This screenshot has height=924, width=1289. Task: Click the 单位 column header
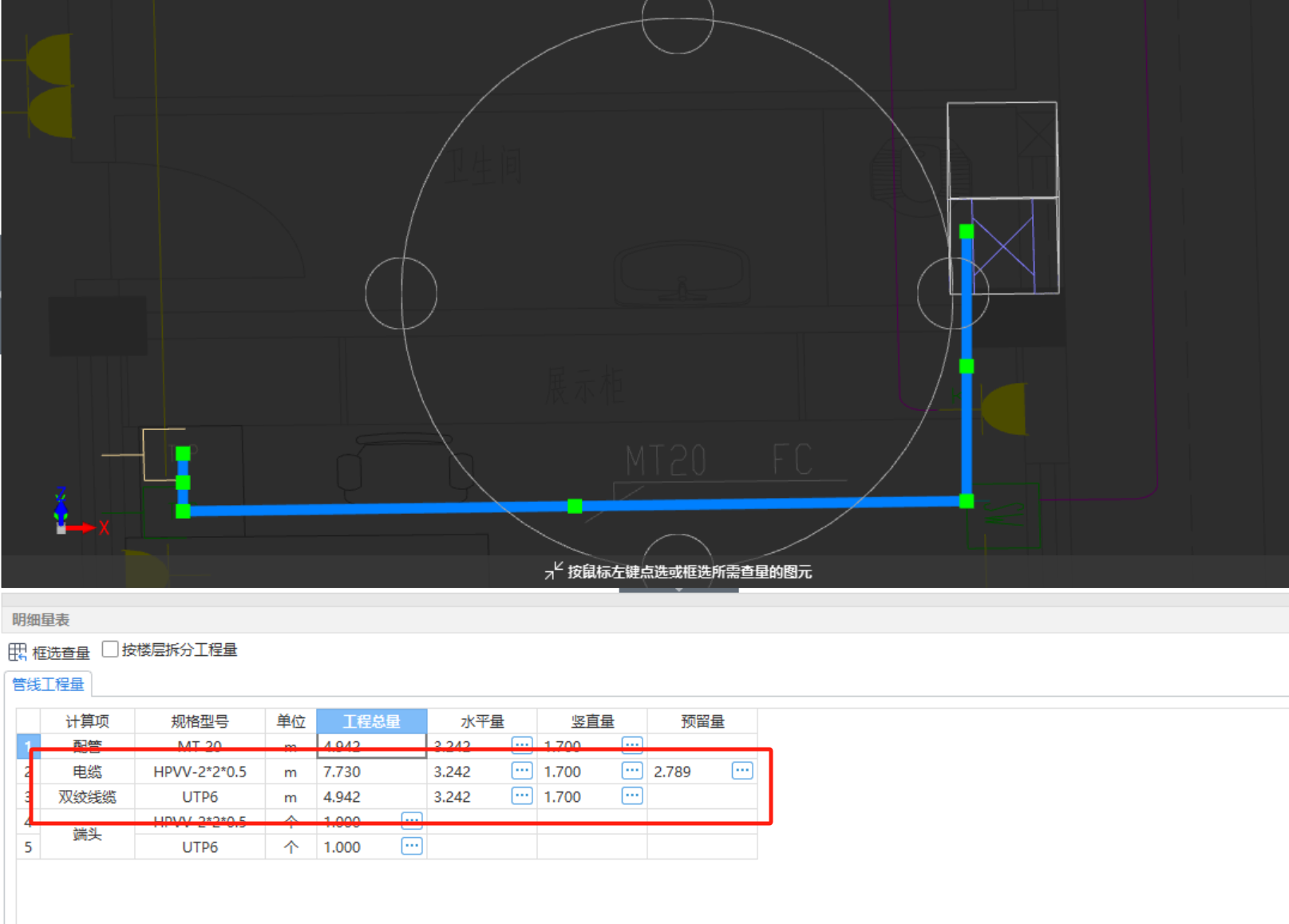(291, 721)
